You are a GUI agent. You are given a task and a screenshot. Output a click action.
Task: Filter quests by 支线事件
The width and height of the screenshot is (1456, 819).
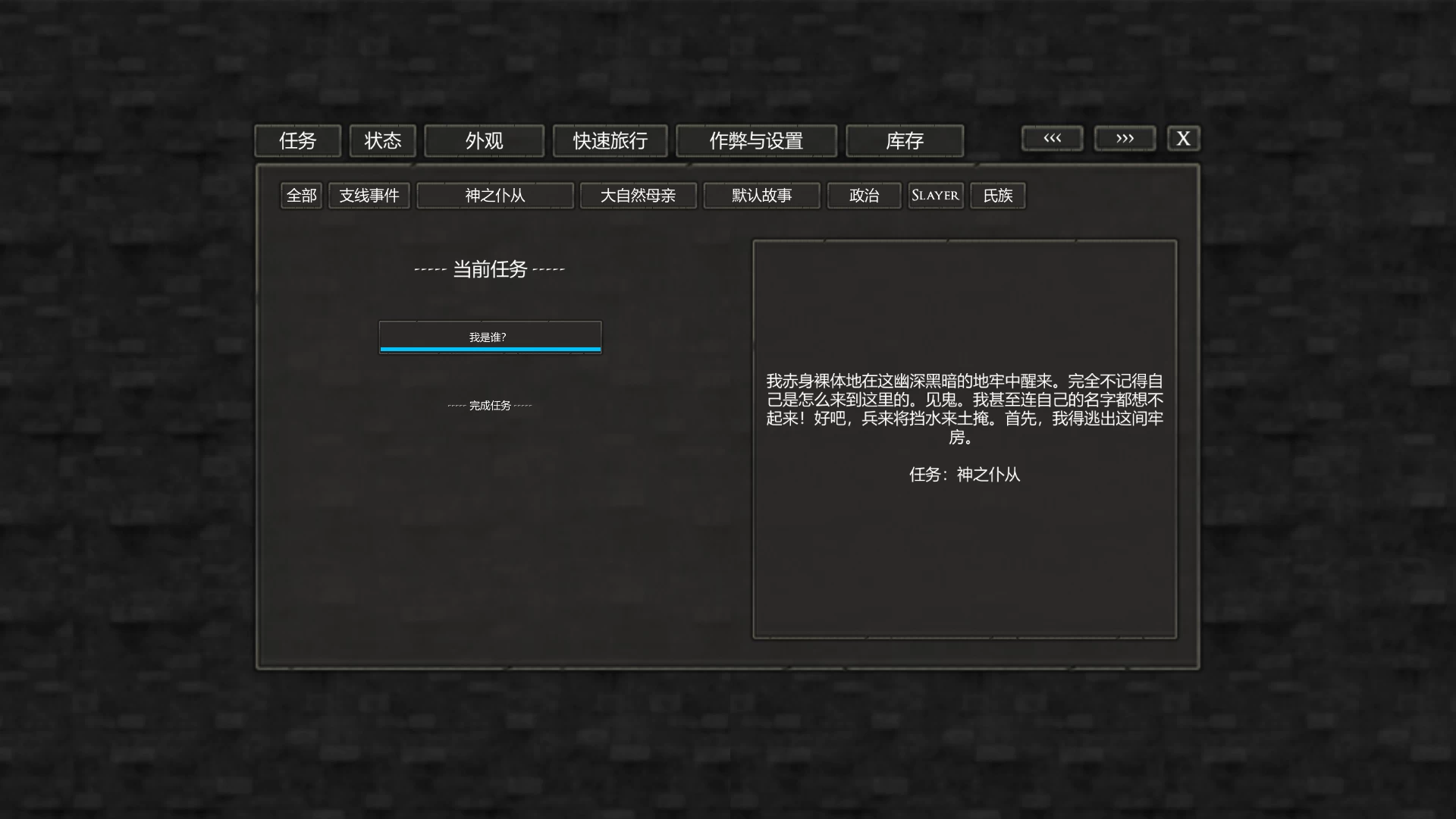click(369, 196)
